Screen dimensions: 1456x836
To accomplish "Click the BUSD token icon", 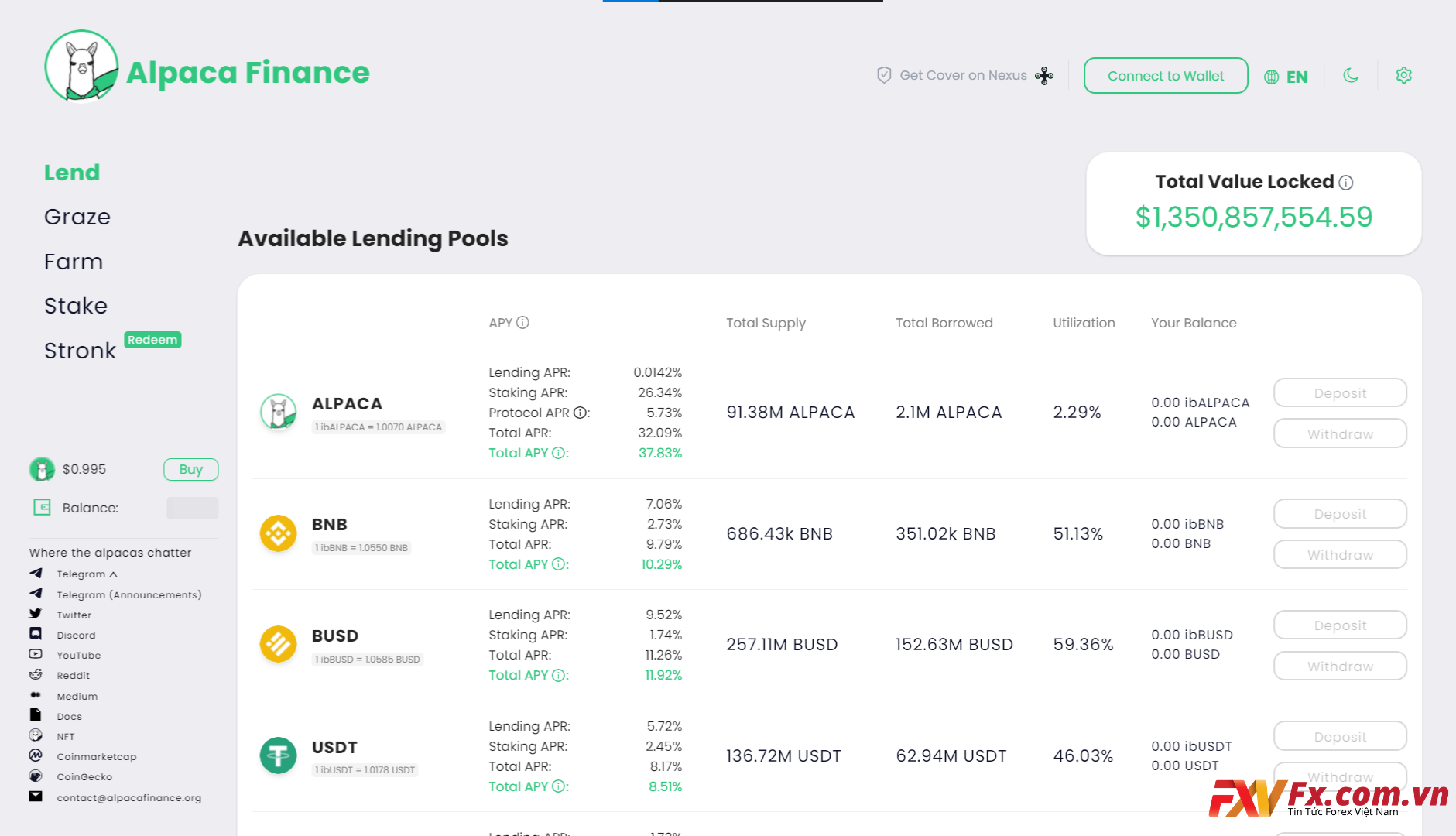I will coord(279,644).
